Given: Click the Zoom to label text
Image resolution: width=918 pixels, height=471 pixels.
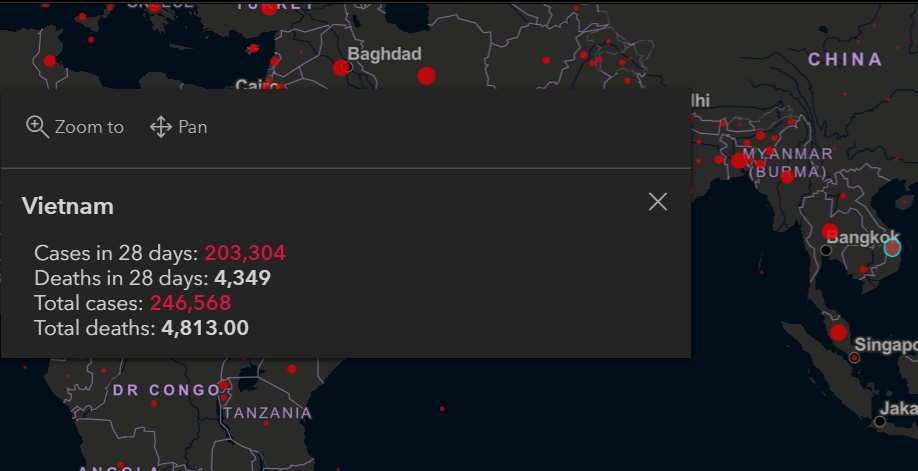Looking at the screenshot, I should coord(89,127).
